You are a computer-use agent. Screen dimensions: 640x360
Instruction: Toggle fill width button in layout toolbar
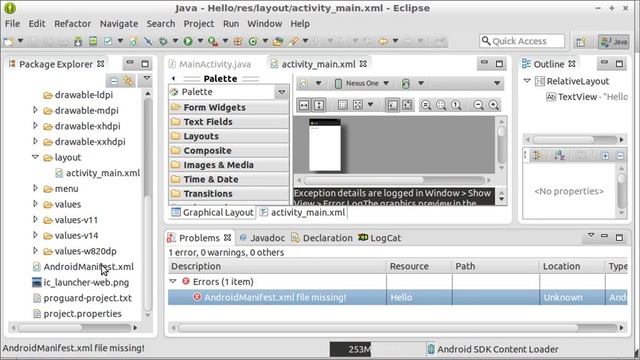point(304,105)
